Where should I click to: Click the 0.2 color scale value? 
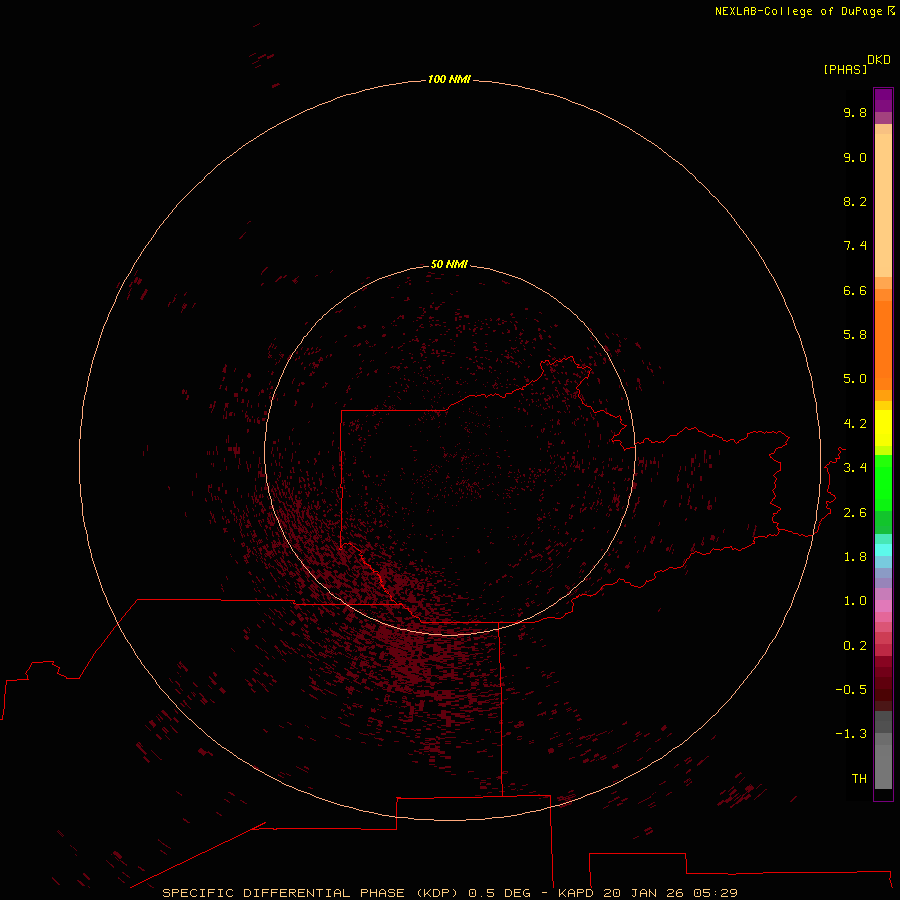[855, 646]
